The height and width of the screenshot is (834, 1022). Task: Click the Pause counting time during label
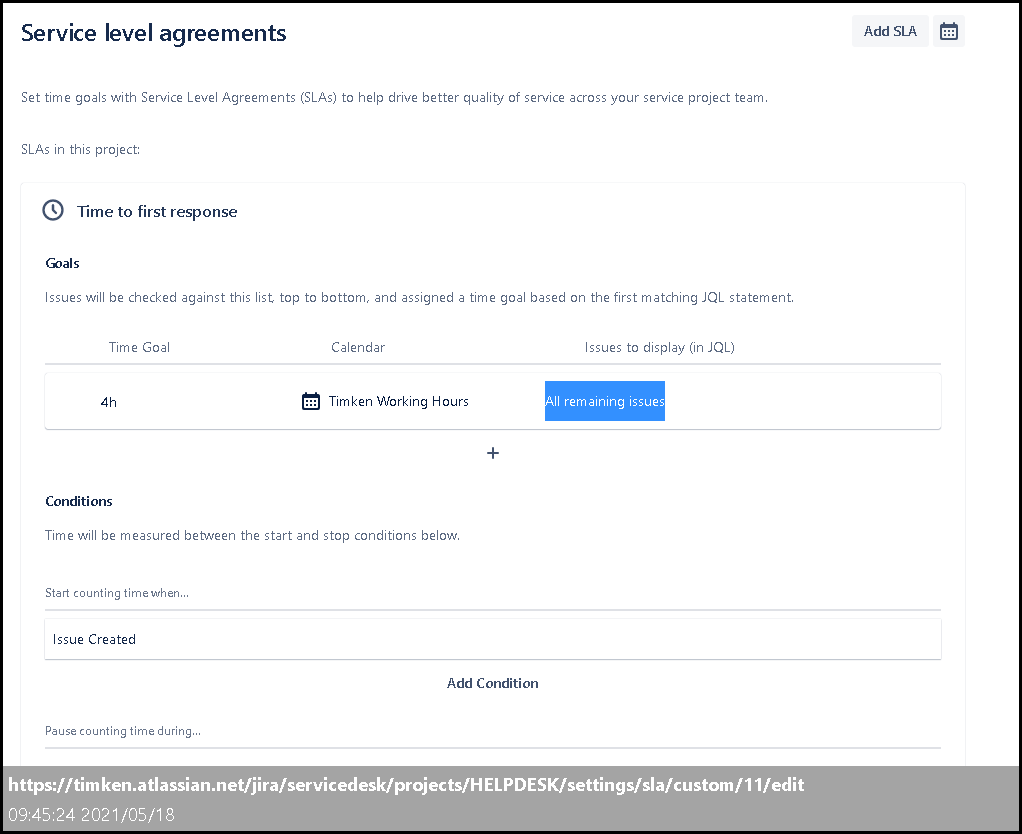(x=123, y=731)
